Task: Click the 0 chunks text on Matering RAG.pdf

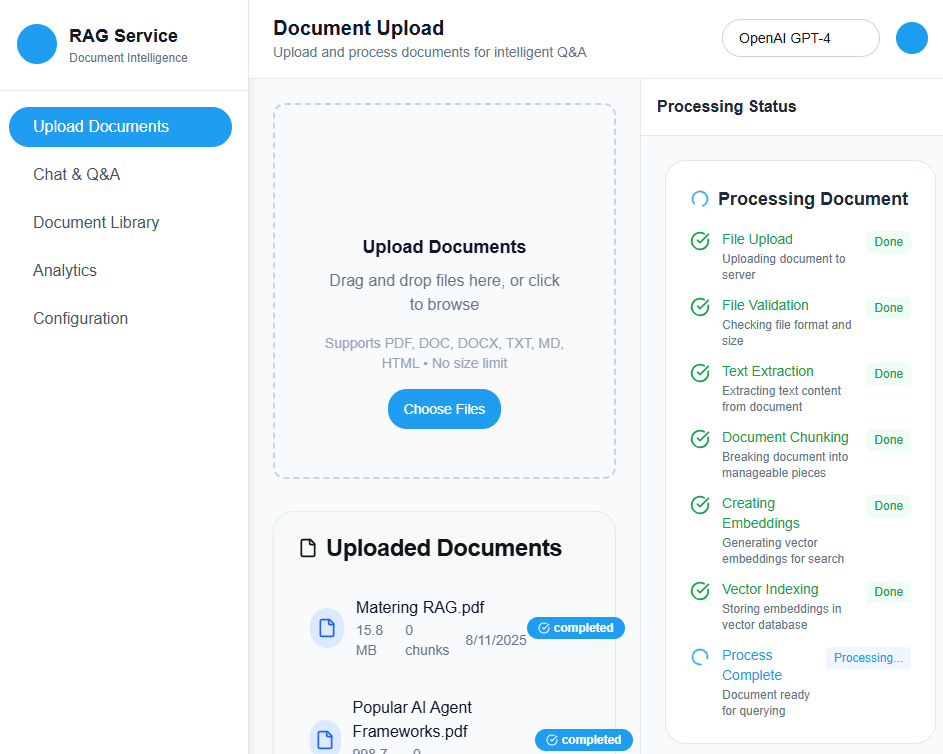Action: 426,640
